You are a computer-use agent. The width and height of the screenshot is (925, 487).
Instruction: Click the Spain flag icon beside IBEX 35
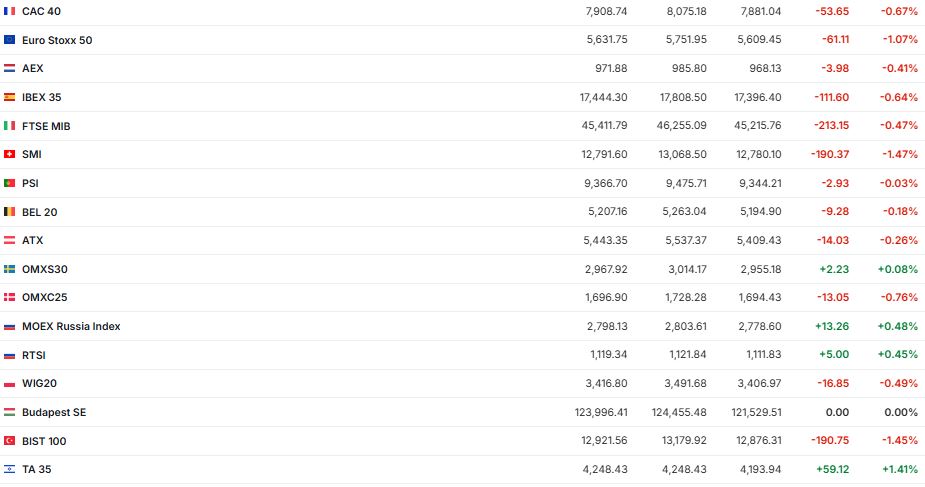click(x=10, y=97)
